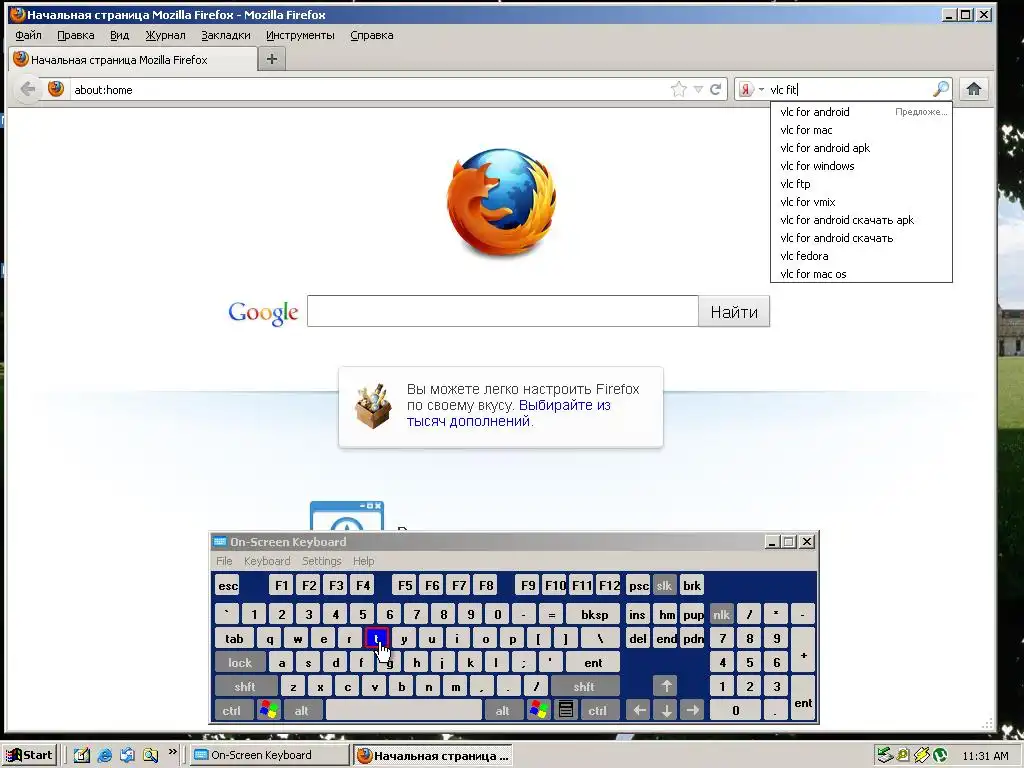Open the Инструменты menu
Screen dimensions: 1024x768
tap(300, 35)
